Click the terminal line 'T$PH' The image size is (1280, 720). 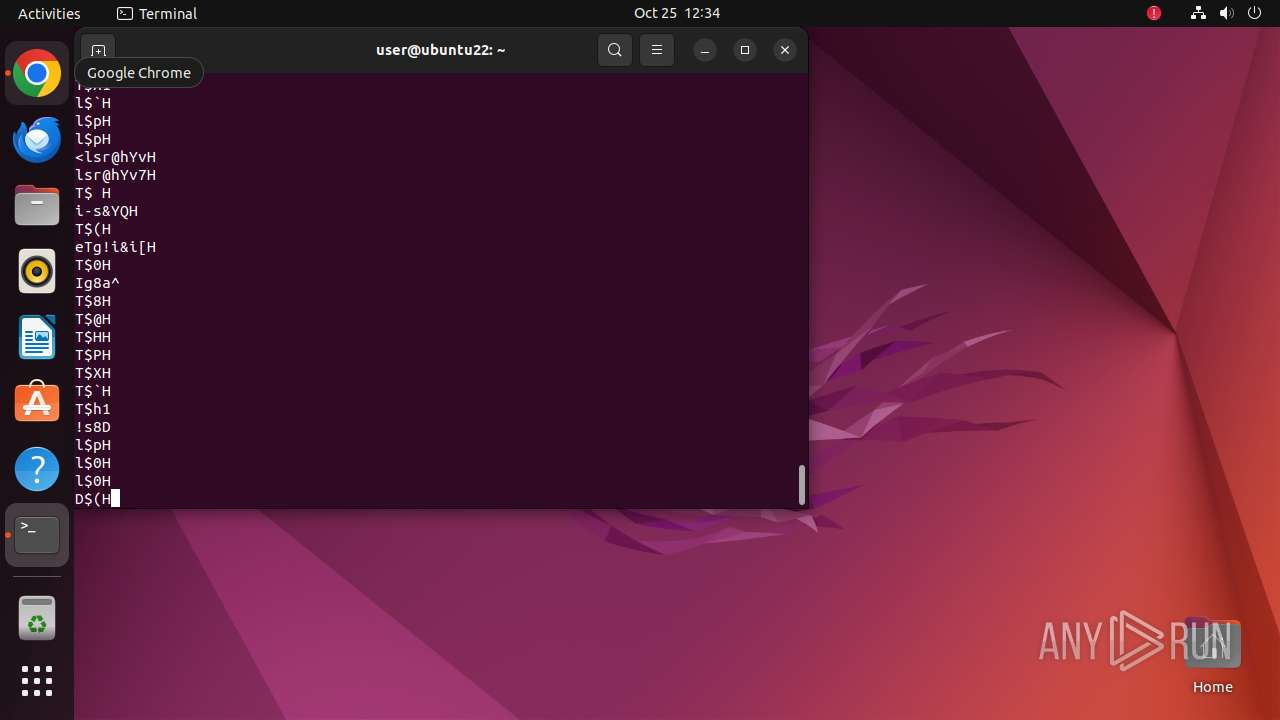(93, 355)
